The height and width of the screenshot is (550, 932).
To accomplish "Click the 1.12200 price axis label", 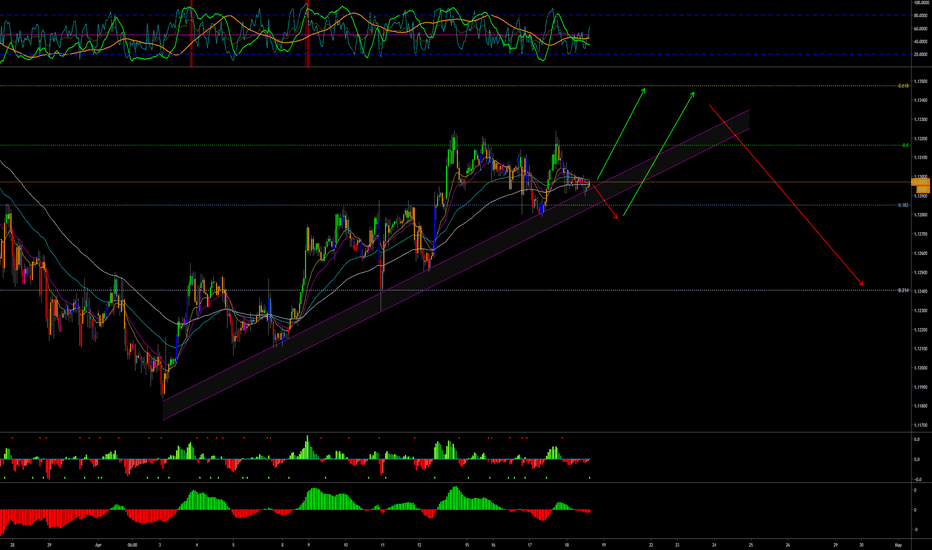I will coord(921,330).
